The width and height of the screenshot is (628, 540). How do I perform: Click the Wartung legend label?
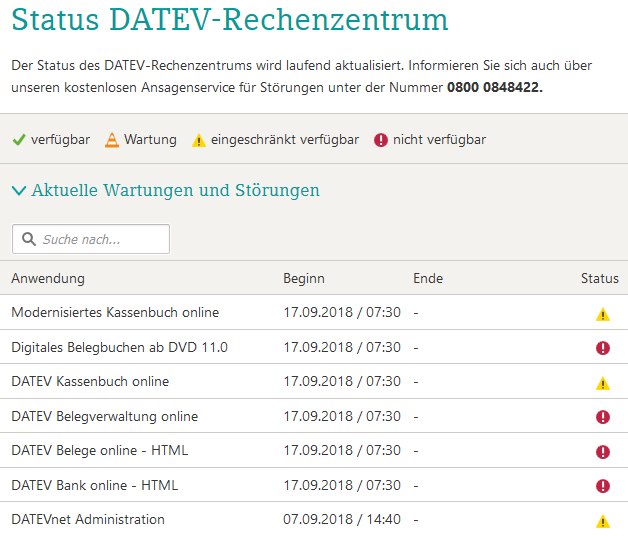pyautogui.click(x=150, y=140)
